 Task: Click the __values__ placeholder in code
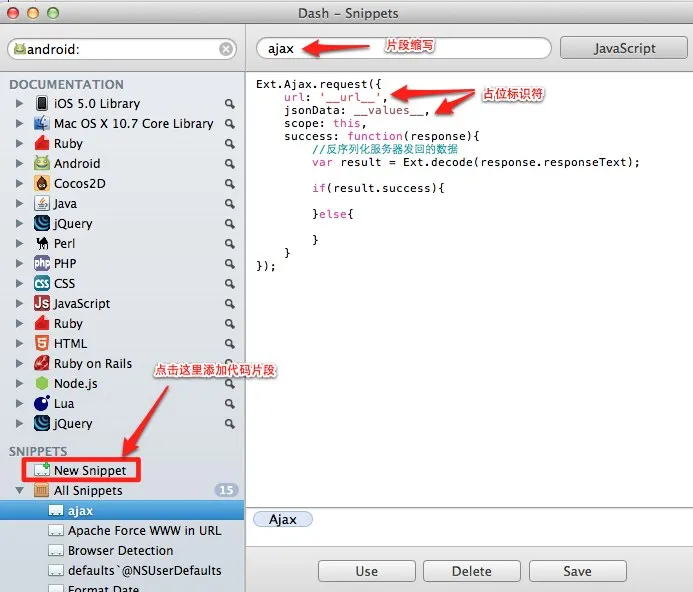tap(389, 110)
